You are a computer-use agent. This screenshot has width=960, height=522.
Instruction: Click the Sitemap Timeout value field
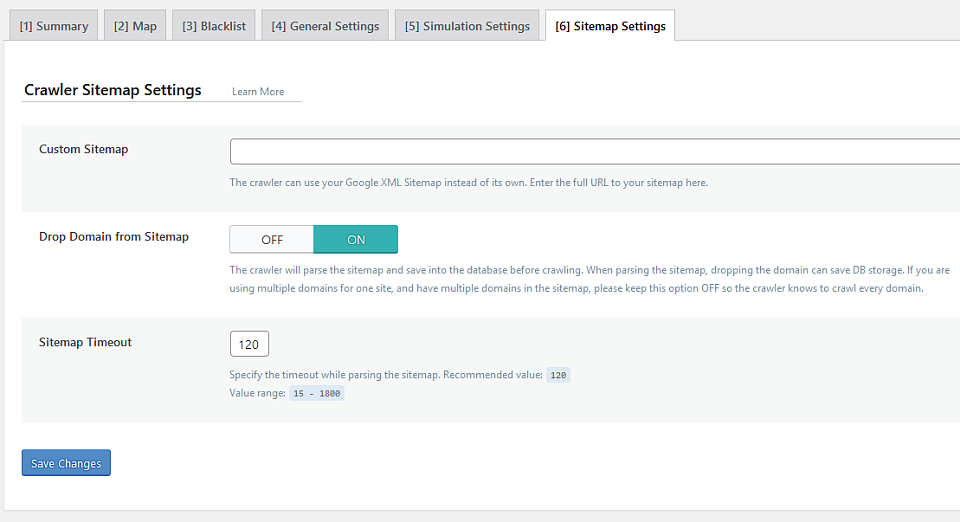tap(249, 344)
